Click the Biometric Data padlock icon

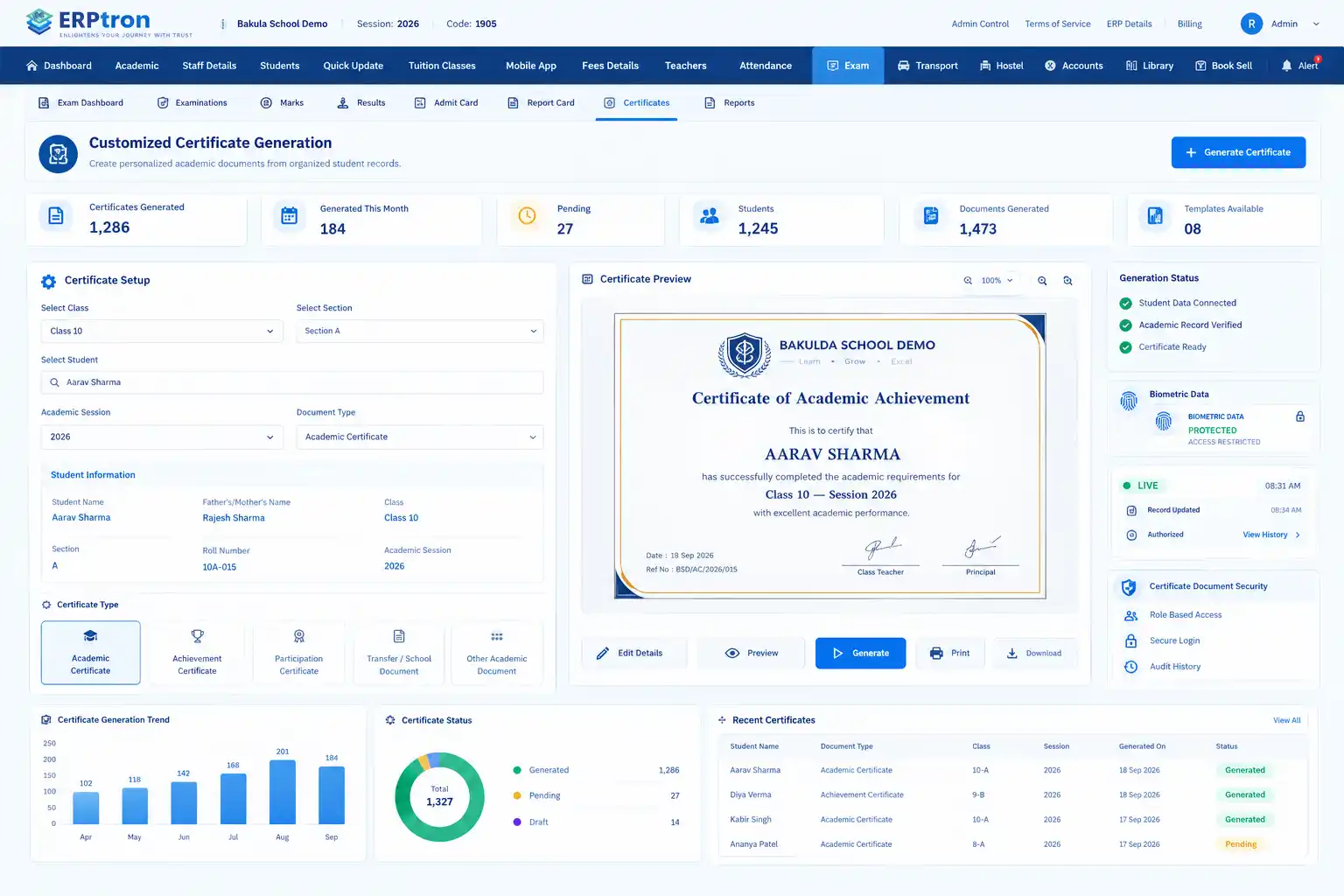click(x=1300, y=416)
